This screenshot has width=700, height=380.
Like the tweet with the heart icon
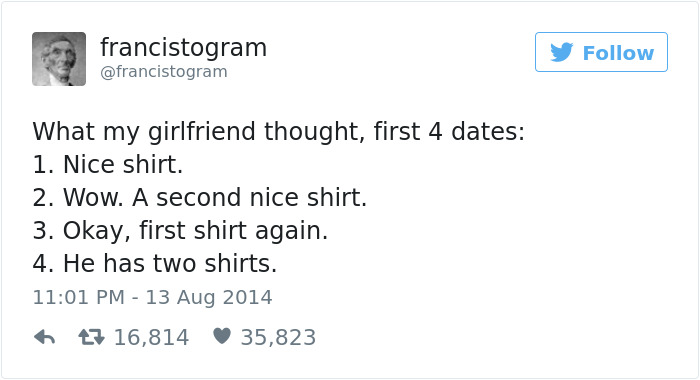coord(222,336)
